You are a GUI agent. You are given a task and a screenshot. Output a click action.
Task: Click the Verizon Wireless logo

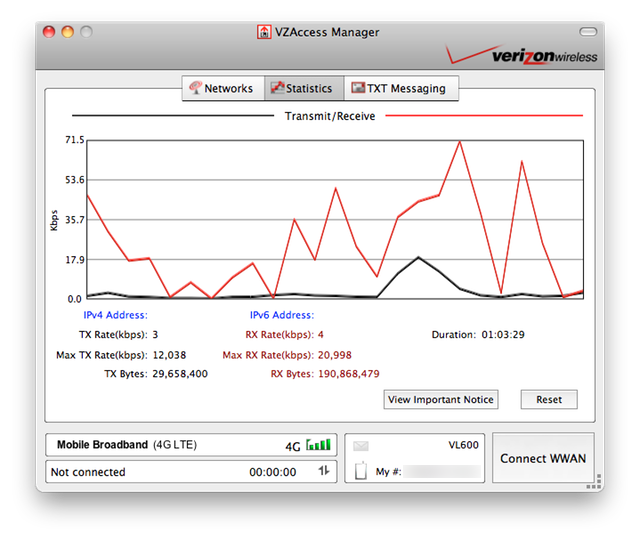(521, 55)
